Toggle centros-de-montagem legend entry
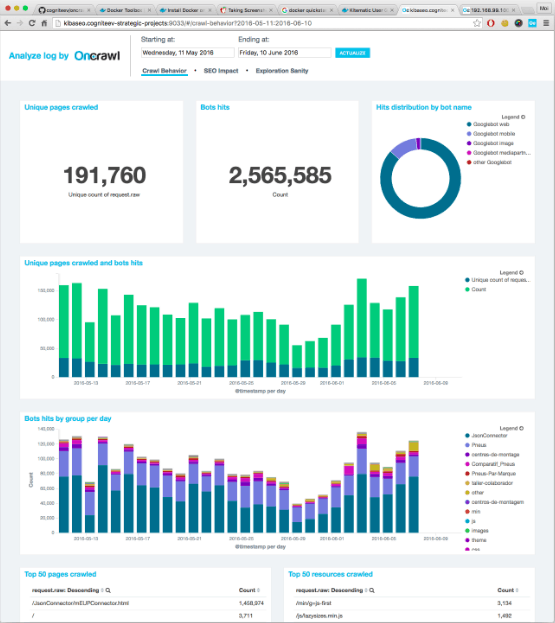Screen dimensions: 555x623 (494, 503)
